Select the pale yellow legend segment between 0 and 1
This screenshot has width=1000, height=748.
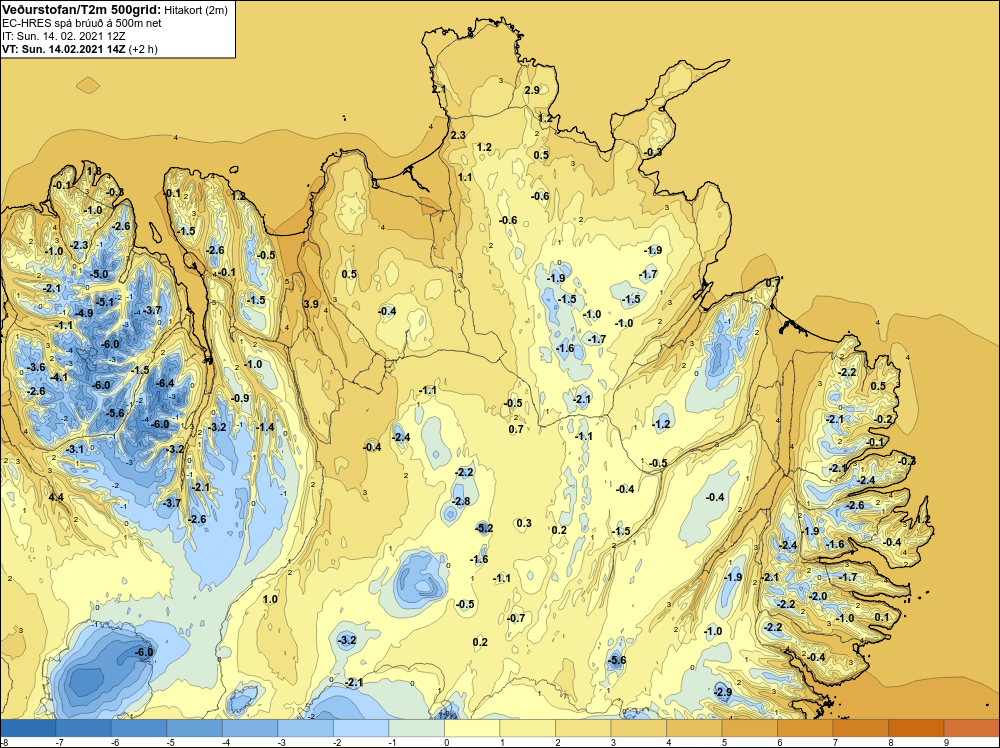[472, 728]
